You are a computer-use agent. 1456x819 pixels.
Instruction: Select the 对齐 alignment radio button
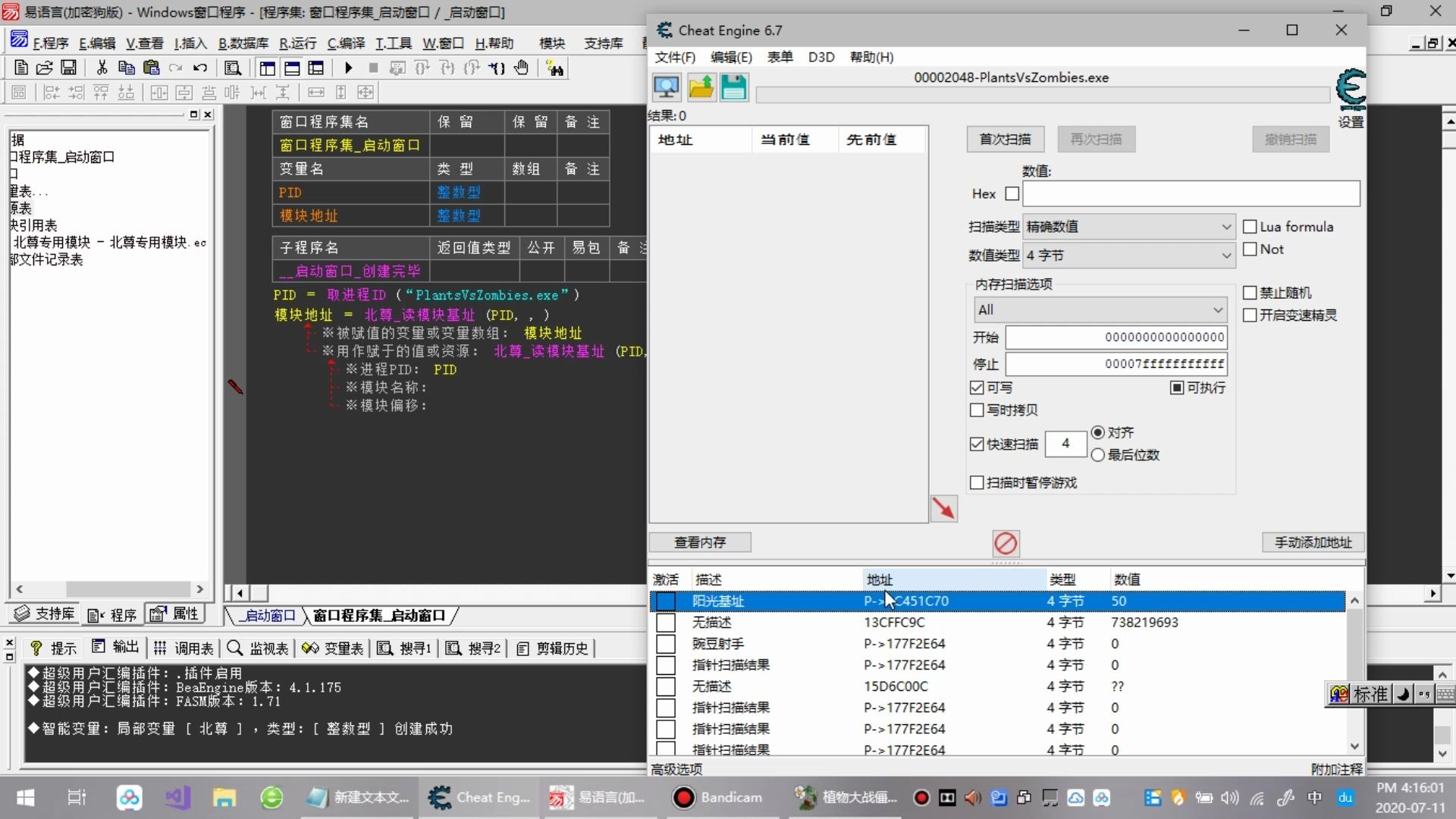1100,432
